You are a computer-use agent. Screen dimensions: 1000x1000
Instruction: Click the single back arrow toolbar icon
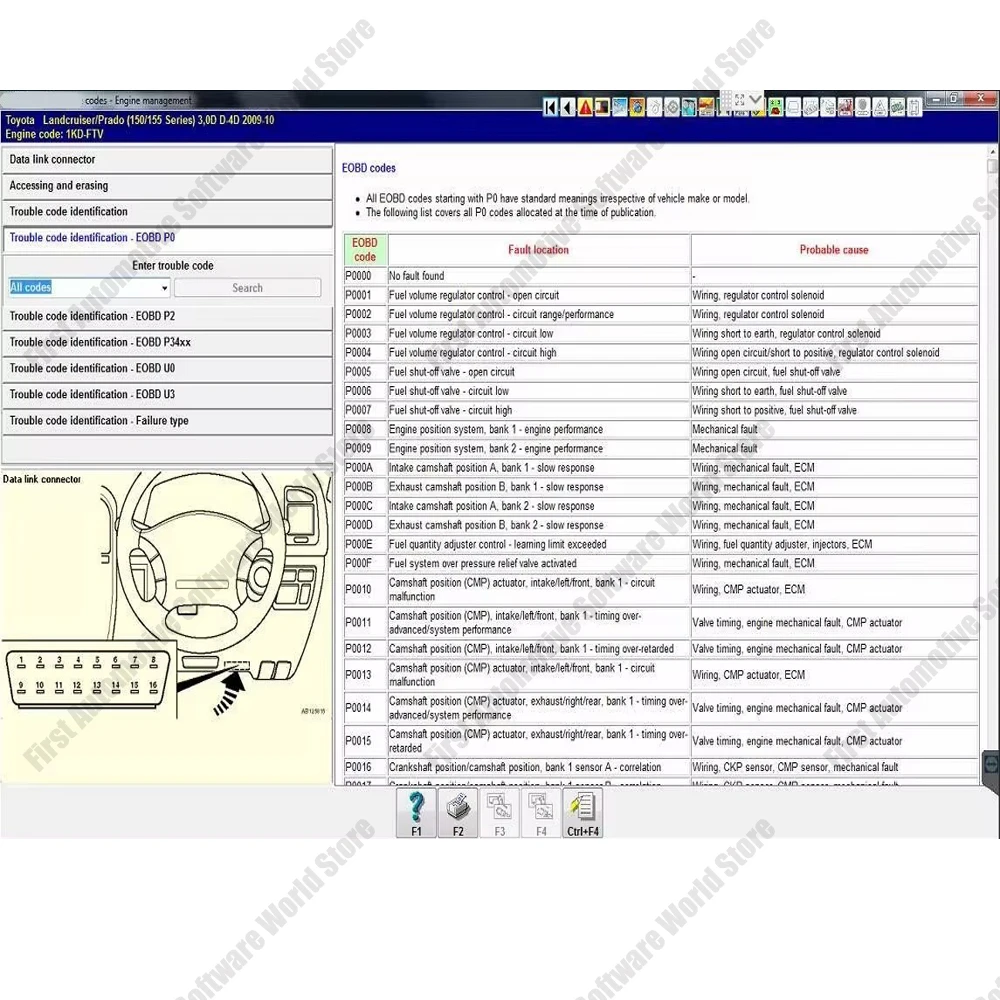[567, 108]
